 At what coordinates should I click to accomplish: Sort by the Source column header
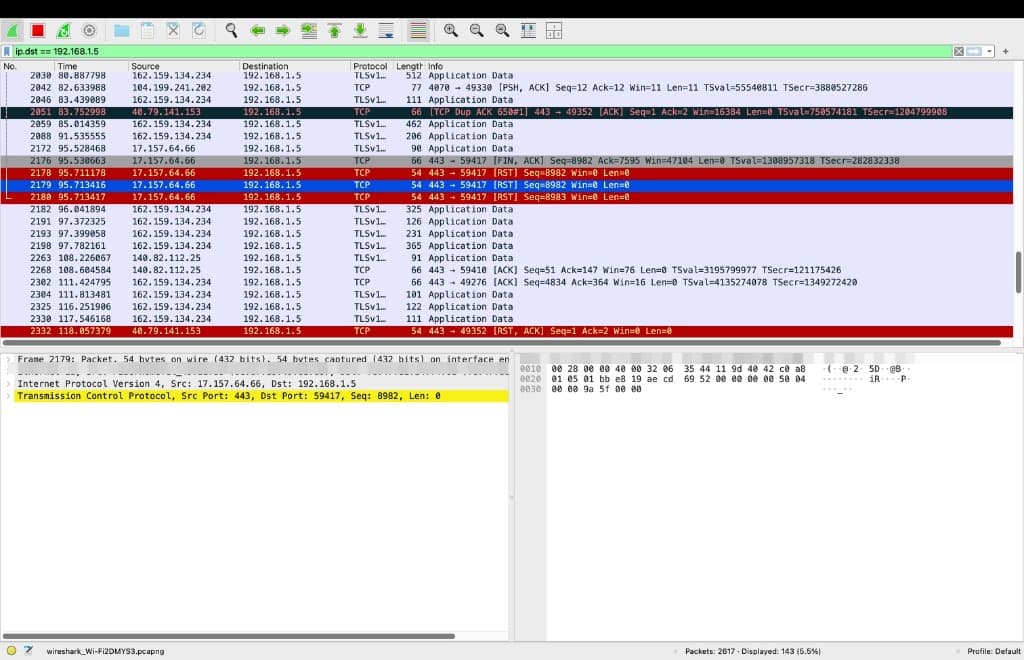click(184, 66)
